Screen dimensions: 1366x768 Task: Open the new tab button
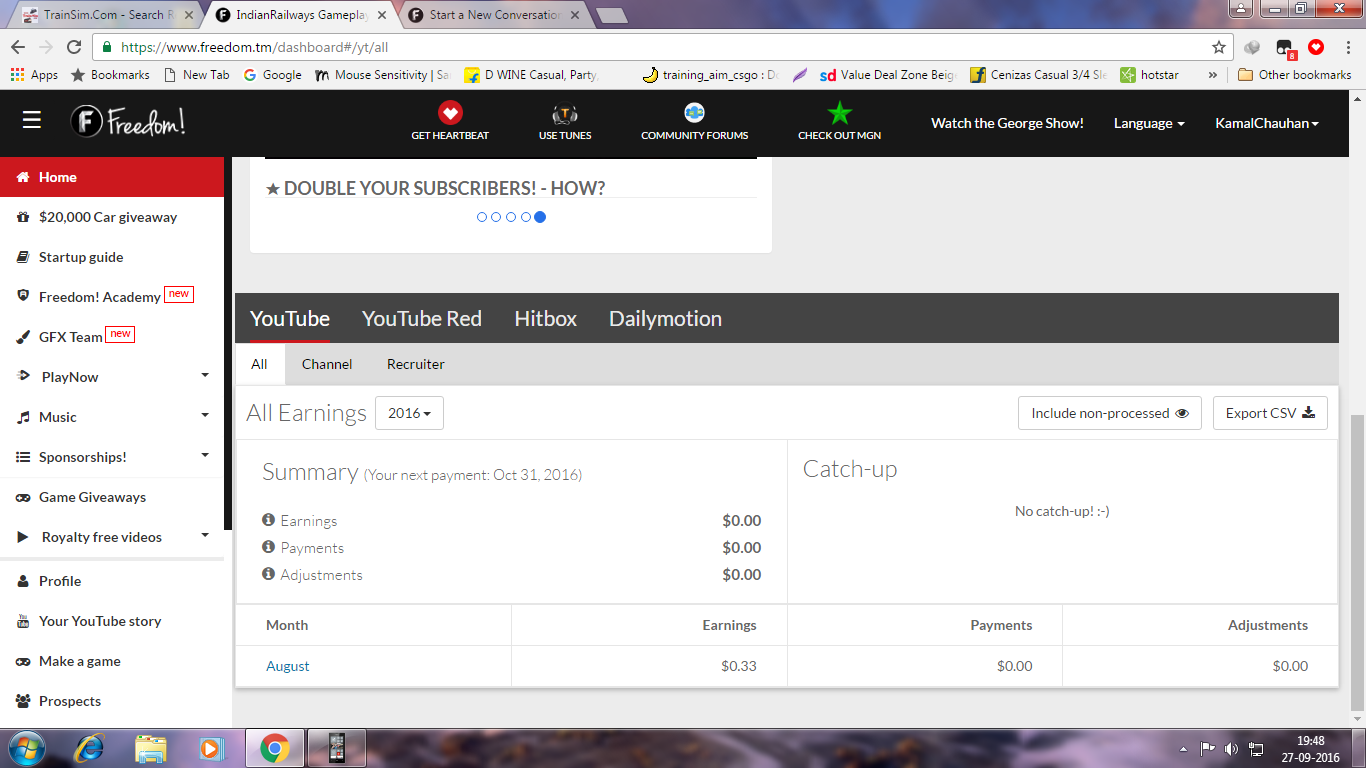point(611,15)
